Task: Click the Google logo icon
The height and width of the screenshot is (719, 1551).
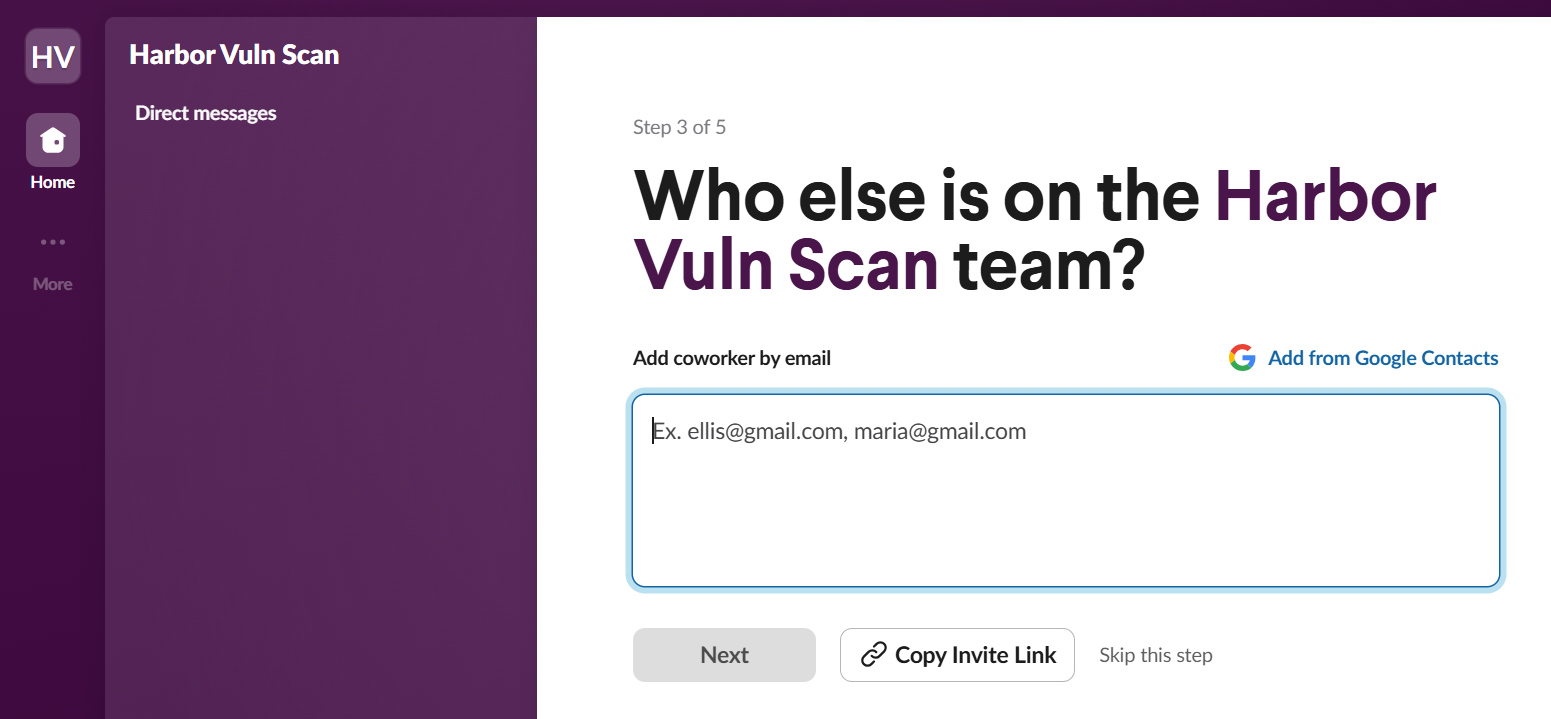Action: pos(1242,358)
